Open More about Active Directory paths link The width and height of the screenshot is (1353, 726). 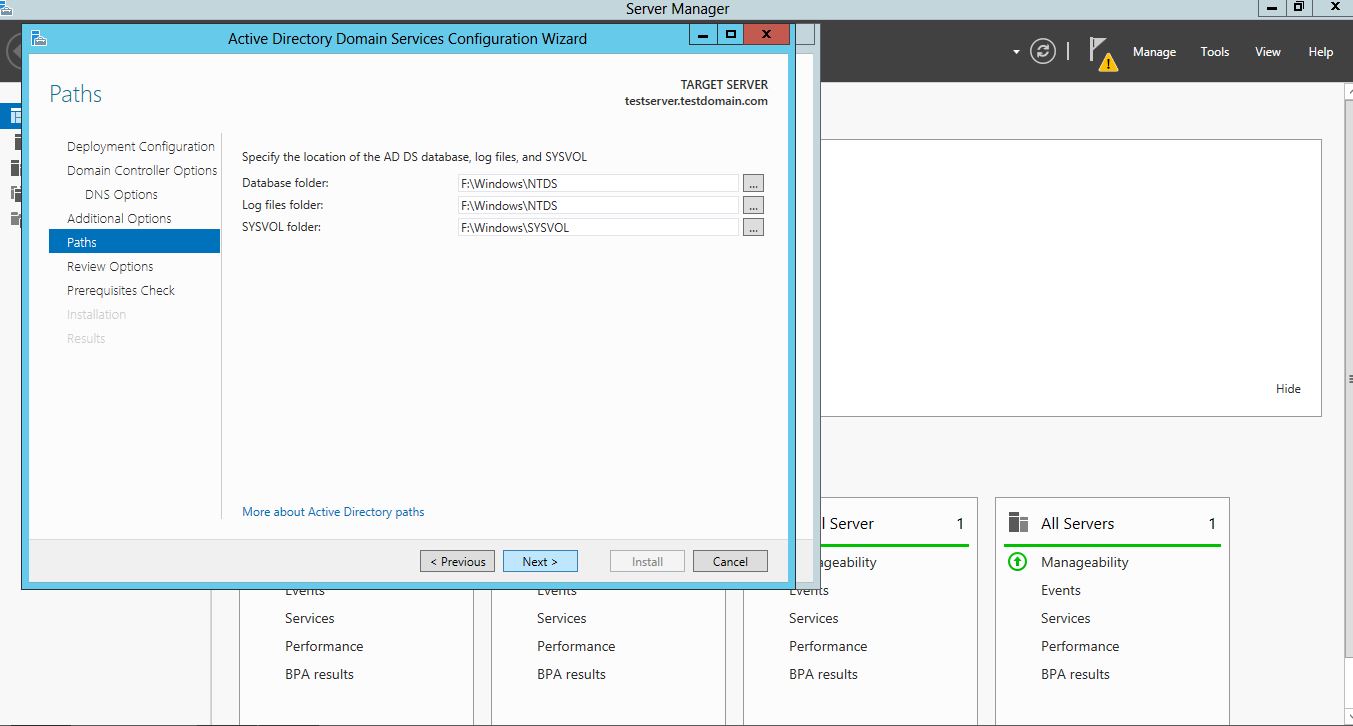(333, 511)
